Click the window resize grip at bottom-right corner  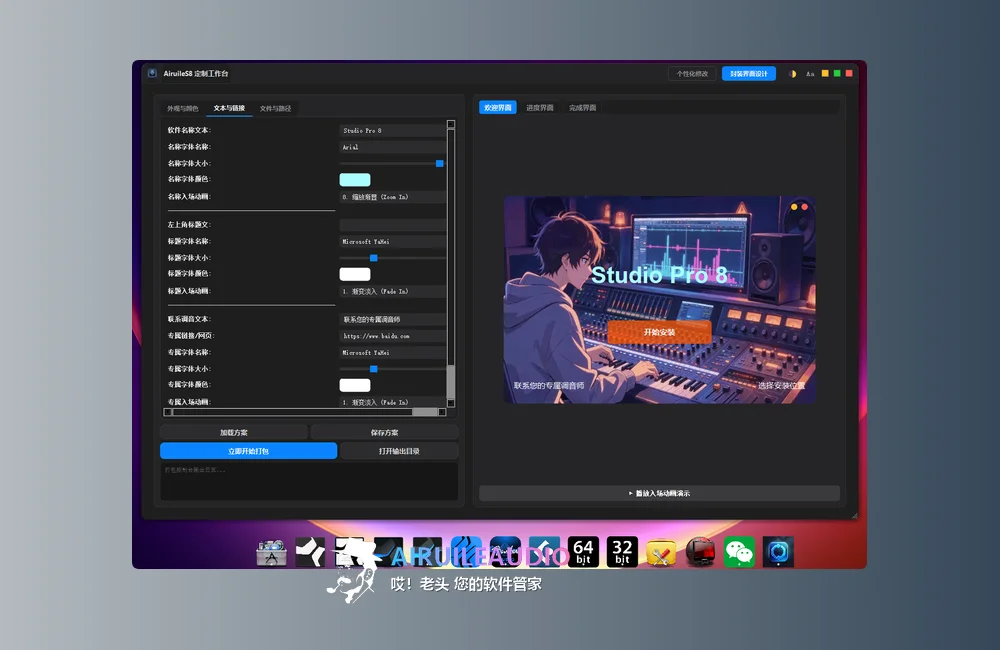[855, 515]
